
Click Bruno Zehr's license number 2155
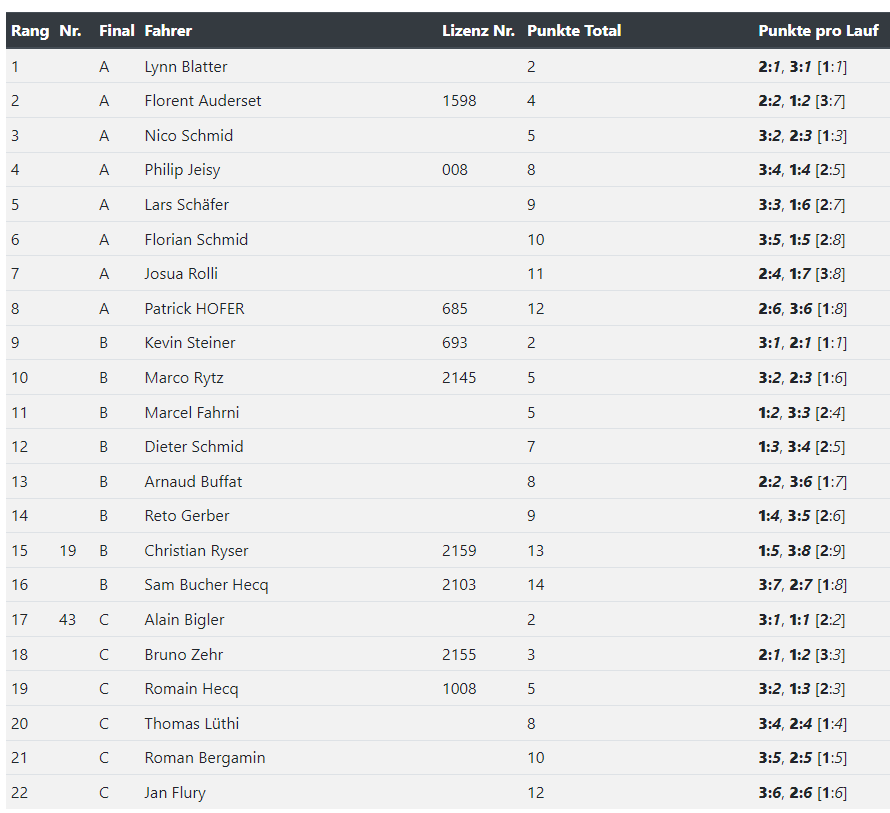point(459,655)
